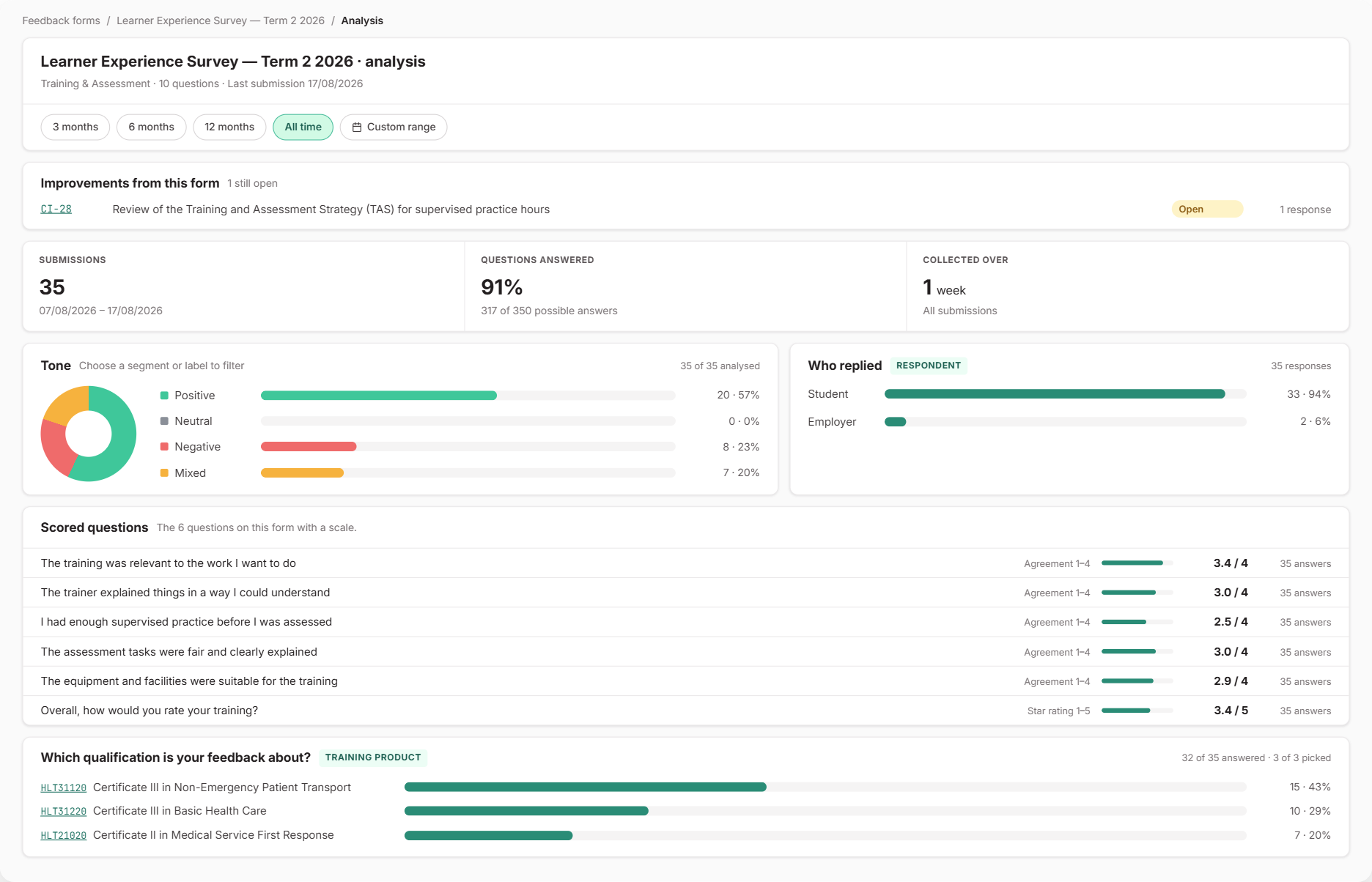This screenshot has width=1372, height=882.
Task: Click the 3.4 / 5 star rating score
Action: [x=1231, y=711]
